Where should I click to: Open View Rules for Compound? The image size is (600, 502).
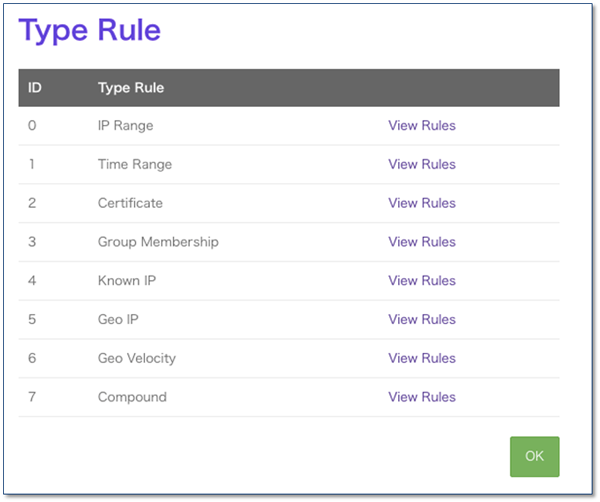pos(422,397)
